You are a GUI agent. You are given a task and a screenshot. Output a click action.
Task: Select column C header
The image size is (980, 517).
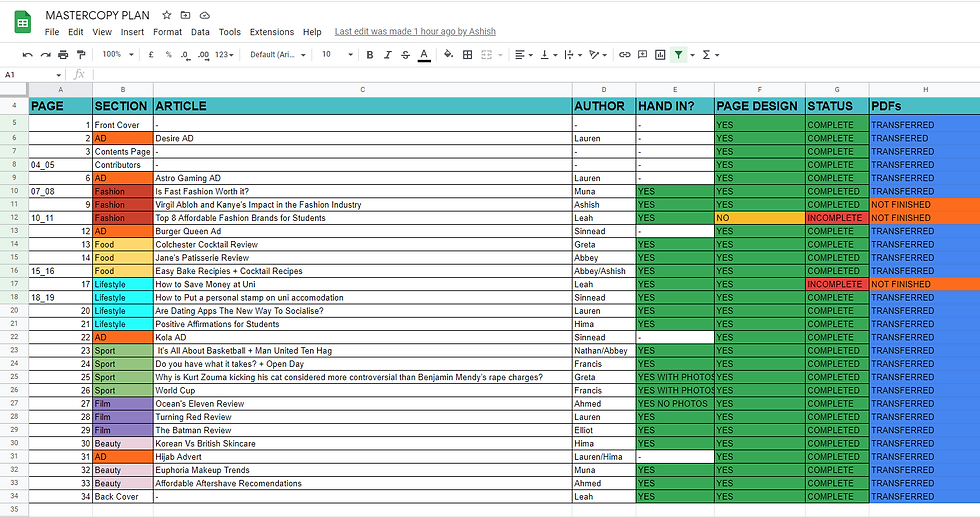click(x=362, y=90)
